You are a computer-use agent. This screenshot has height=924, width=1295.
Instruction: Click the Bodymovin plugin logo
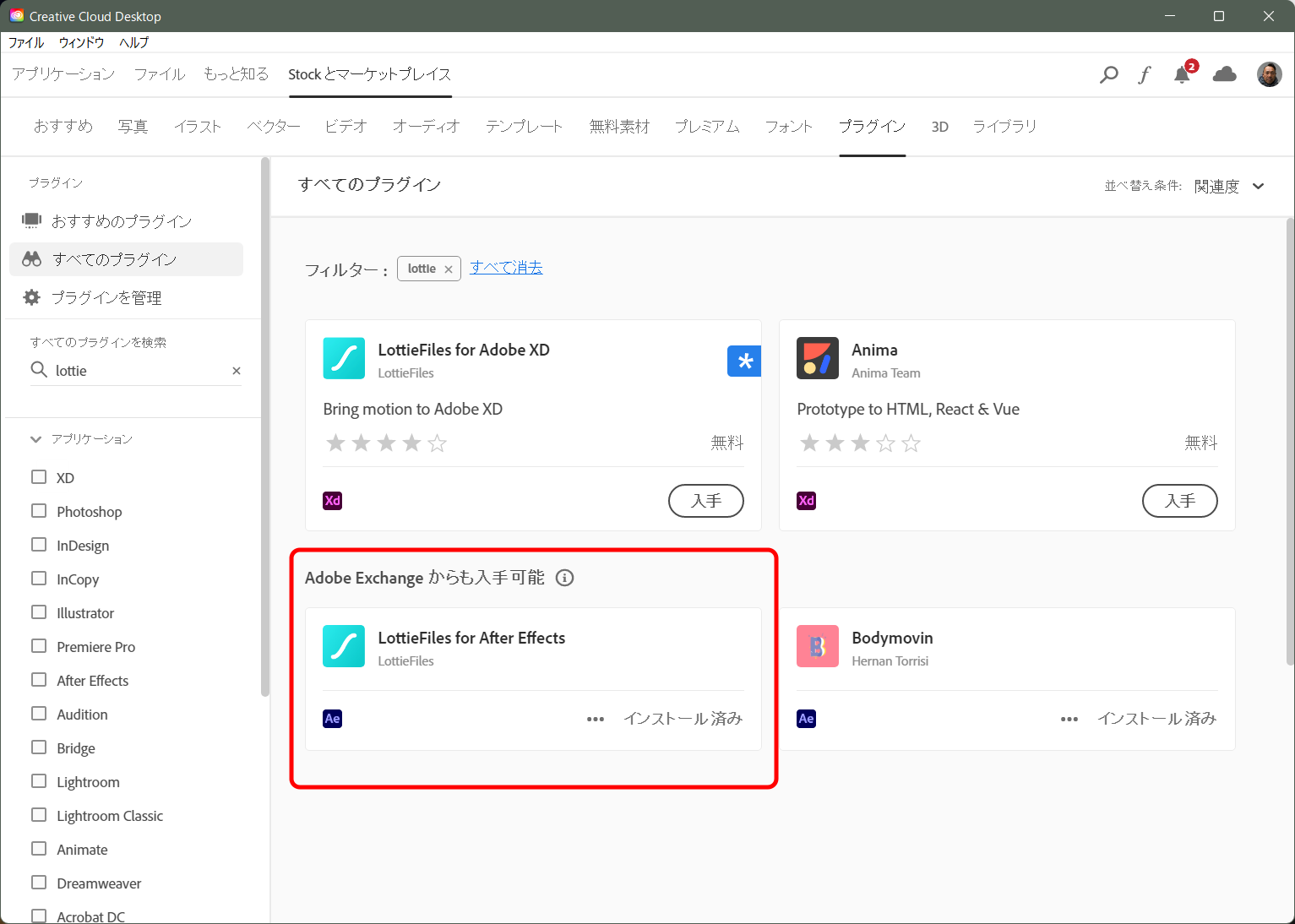(818, 646)
